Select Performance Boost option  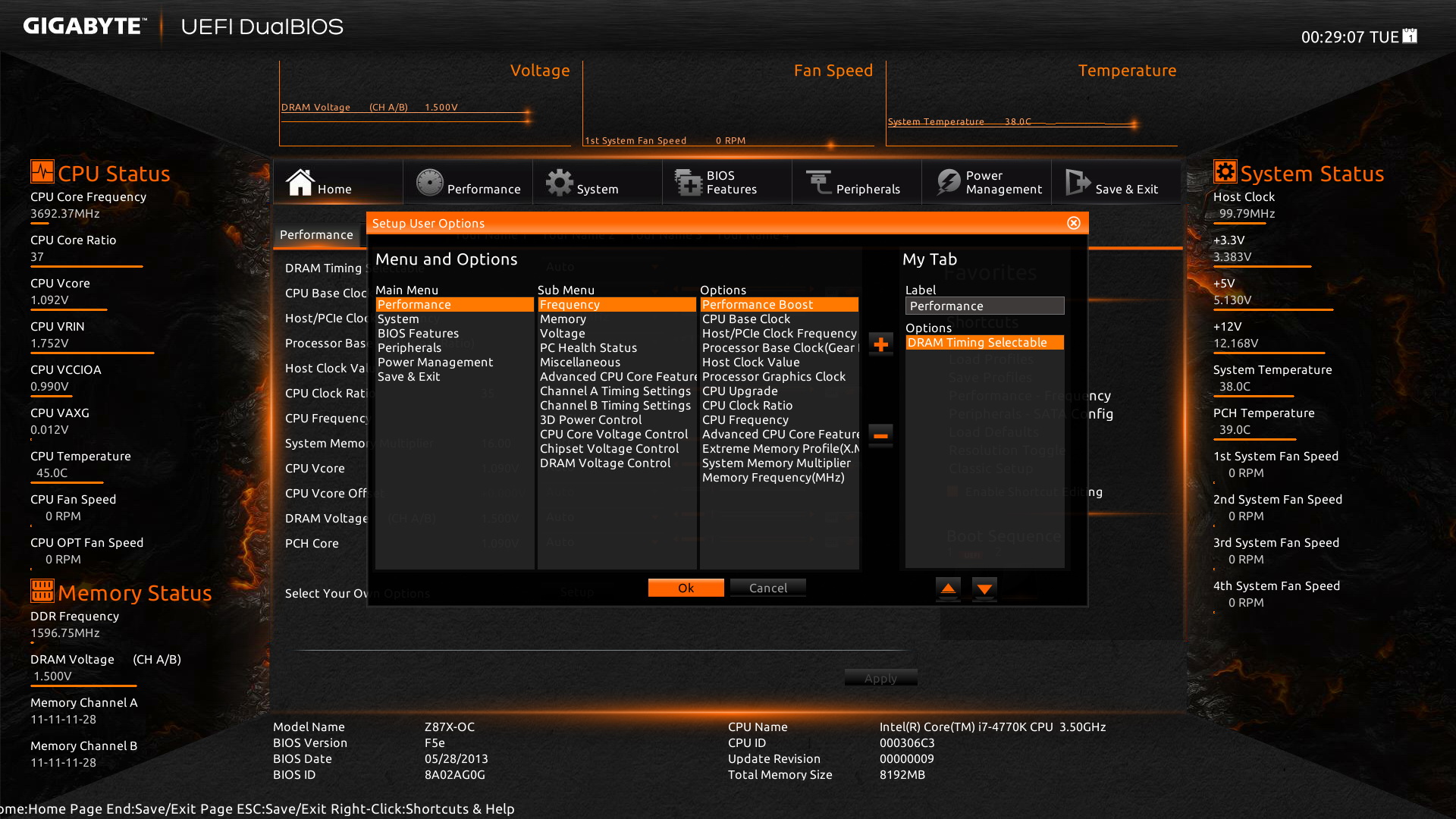coord(779,304)
